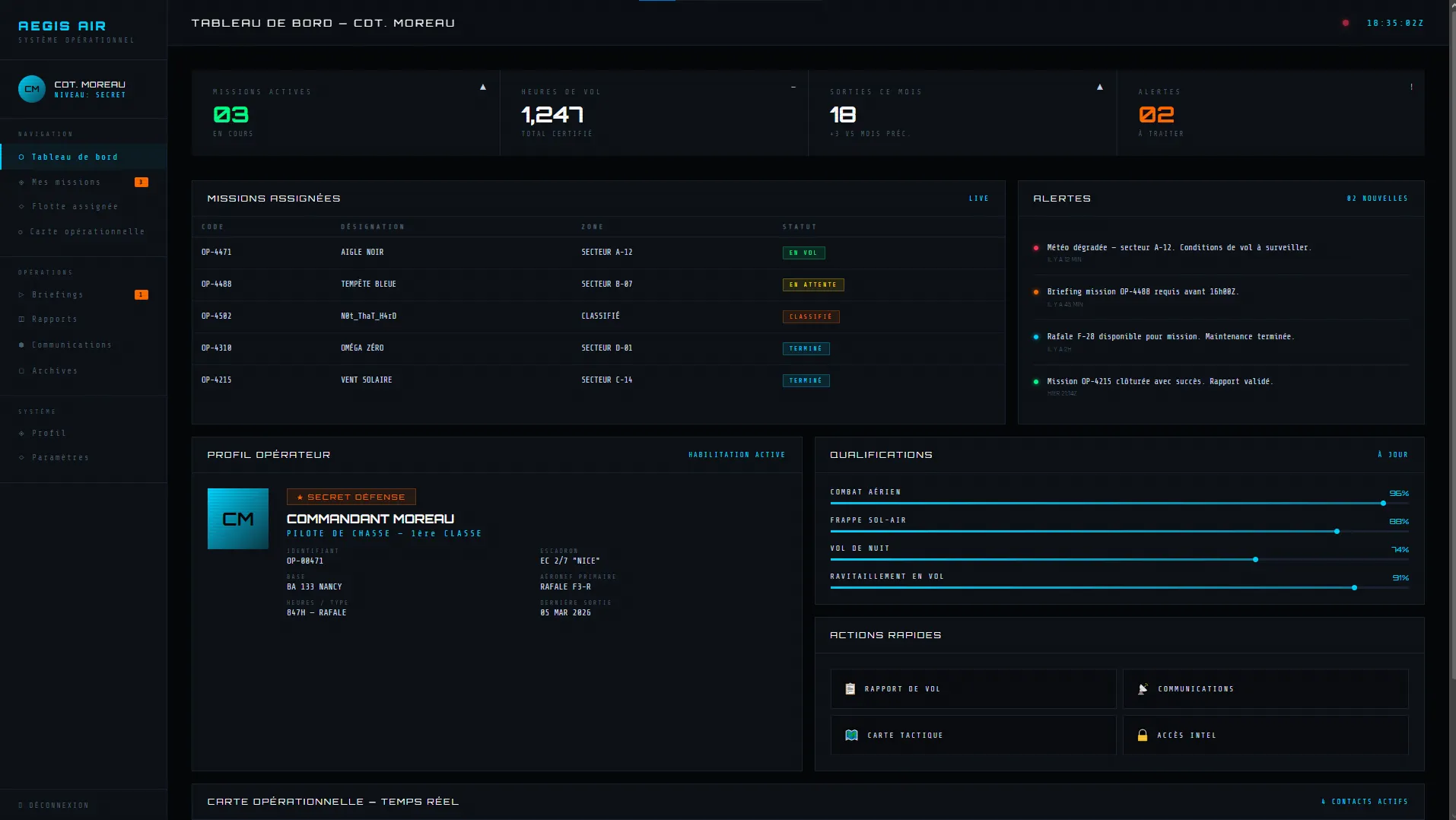Click the clipboard icon for Rapport de vol
The image size is (1456, 820).
coord(850,689)
